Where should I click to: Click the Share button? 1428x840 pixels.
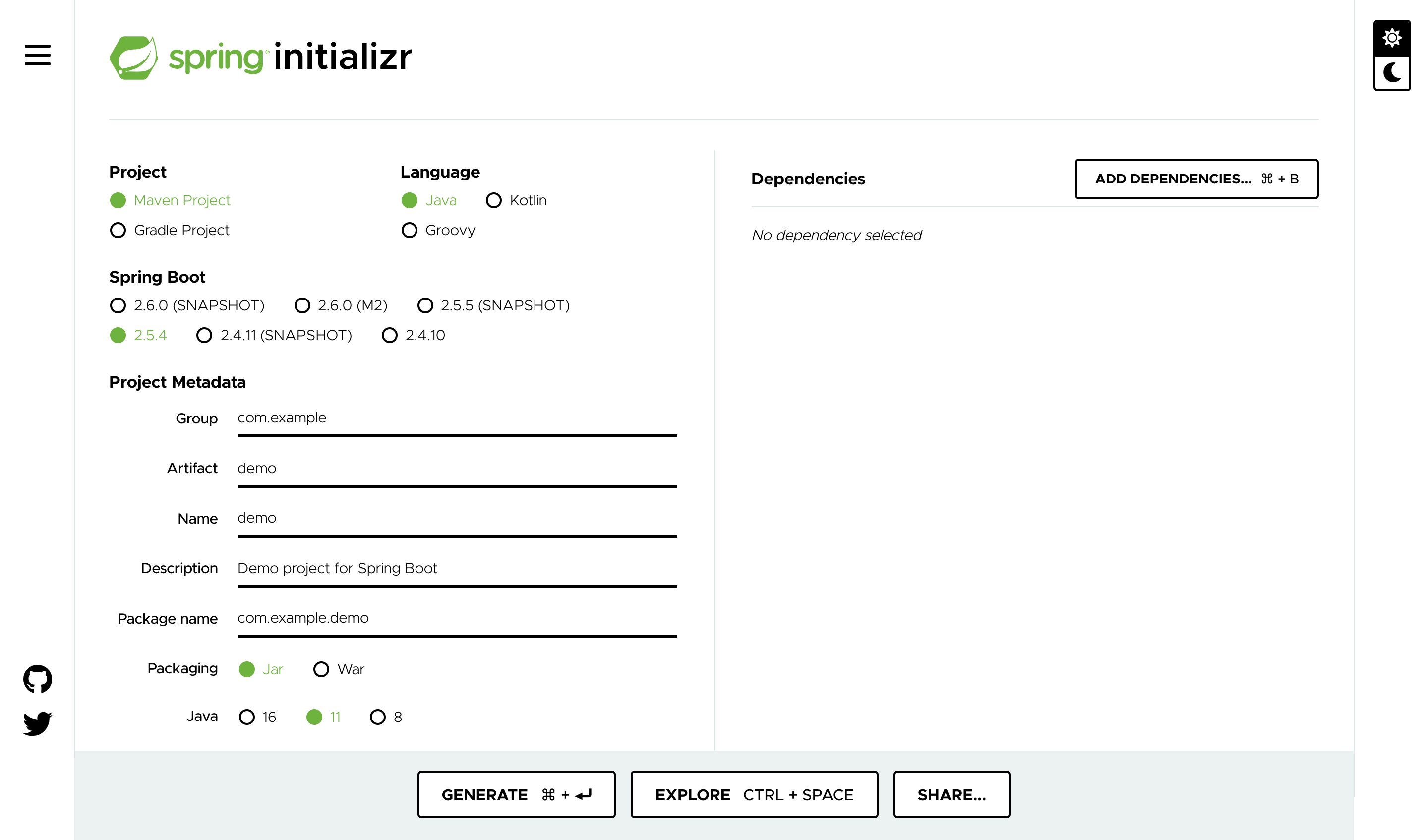pyautogui.click(x=952, y=794)
